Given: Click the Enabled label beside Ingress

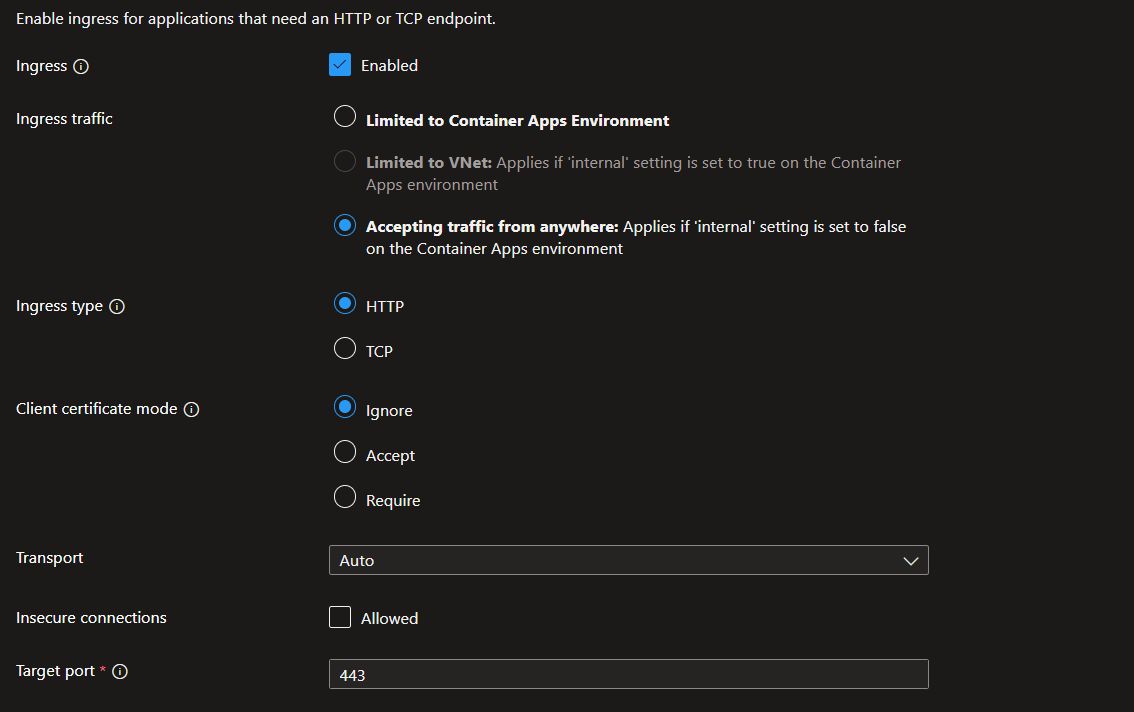Looking at the screenshot, I should click(x=389, y=66).
